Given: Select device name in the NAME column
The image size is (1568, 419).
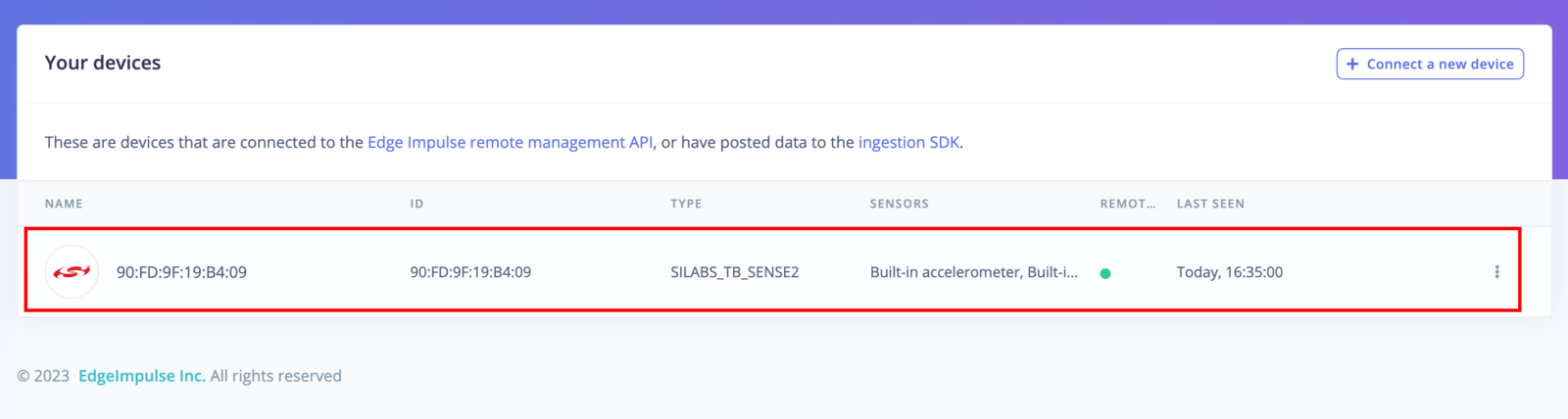Looking at the screenshot, I should pyautogui.click(x=181, y=272).
